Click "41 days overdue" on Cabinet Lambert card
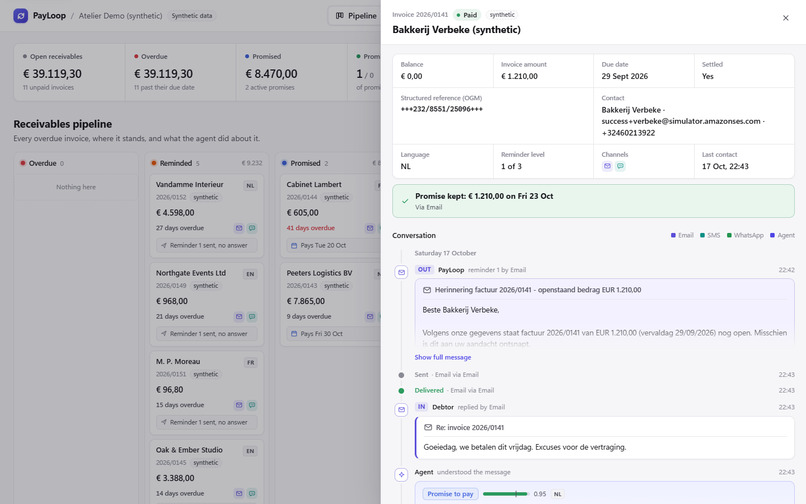 tap(310, 228)
